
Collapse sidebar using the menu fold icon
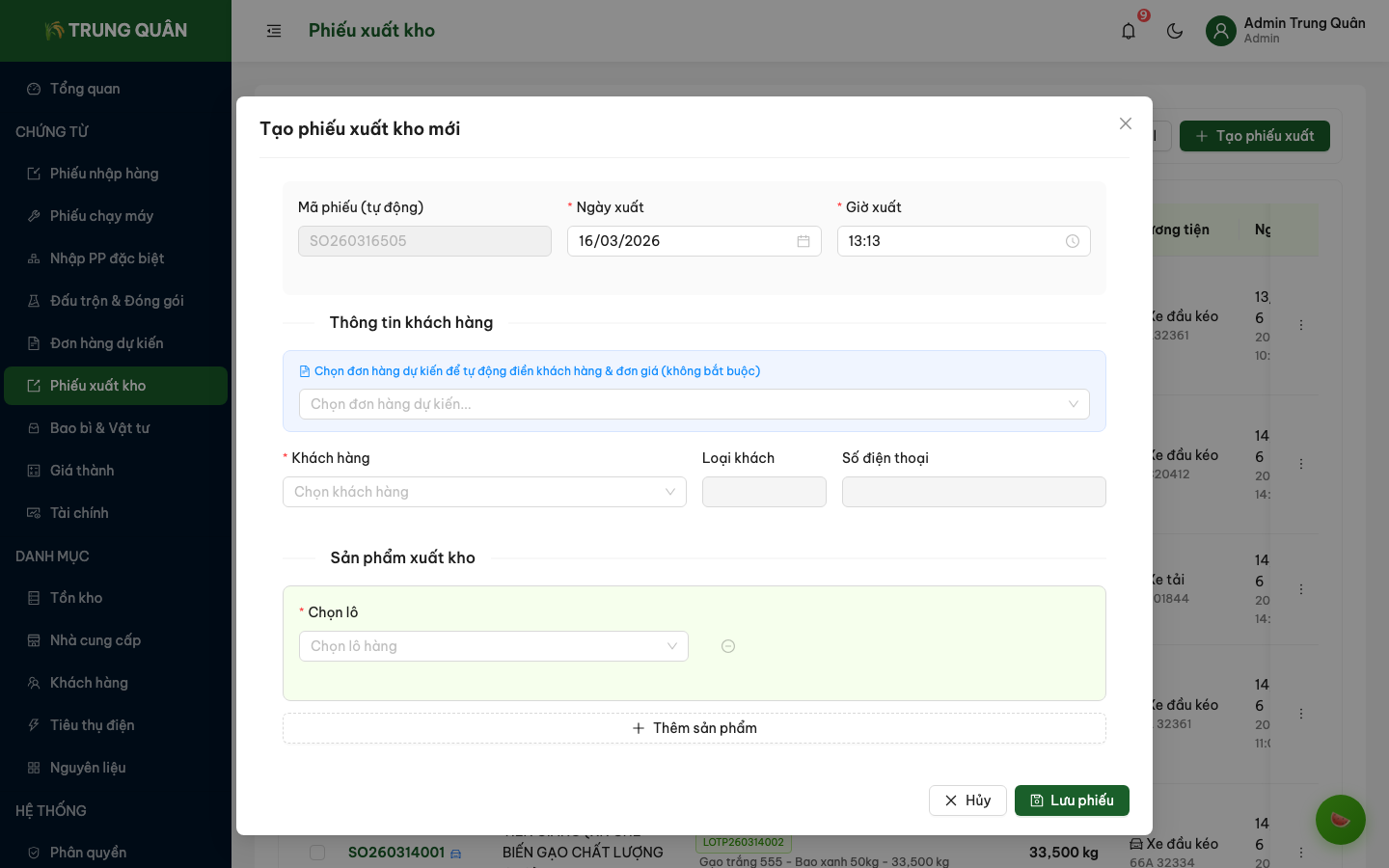coord(274,31)
